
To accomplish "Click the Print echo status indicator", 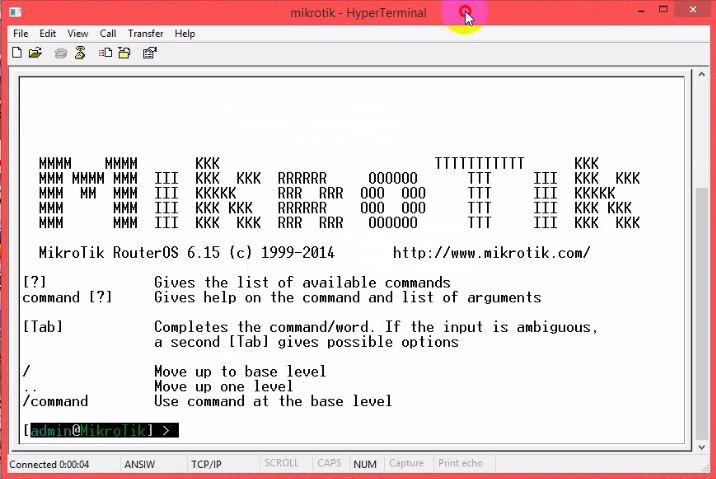I will (460, 463).
